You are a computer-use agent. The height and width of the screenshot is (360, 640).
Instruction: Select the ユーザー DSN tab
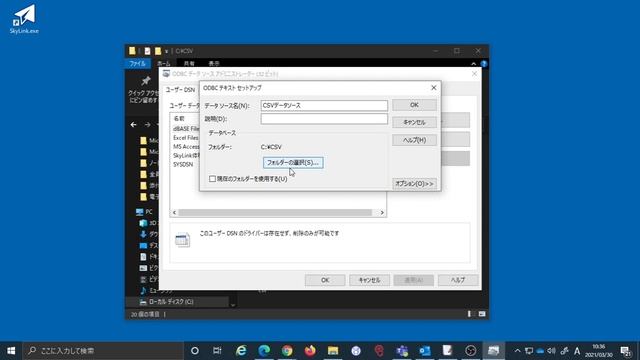[x=180, y=90]
